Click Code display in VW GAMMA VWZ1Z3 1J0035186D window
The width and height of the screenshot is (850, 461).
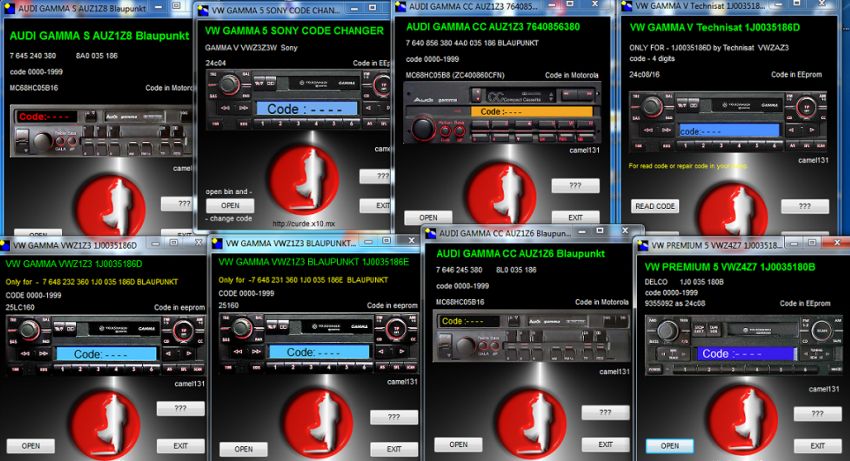106,354
